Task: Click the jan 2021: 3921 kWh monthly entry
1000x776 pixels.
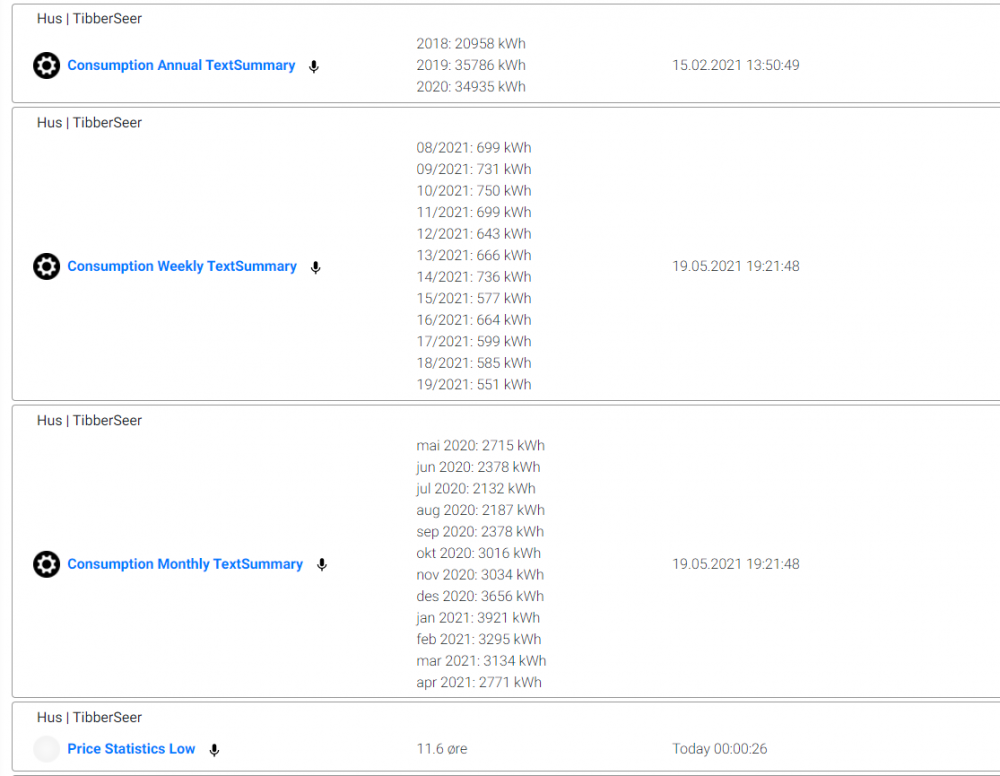Action: point(479,618)
